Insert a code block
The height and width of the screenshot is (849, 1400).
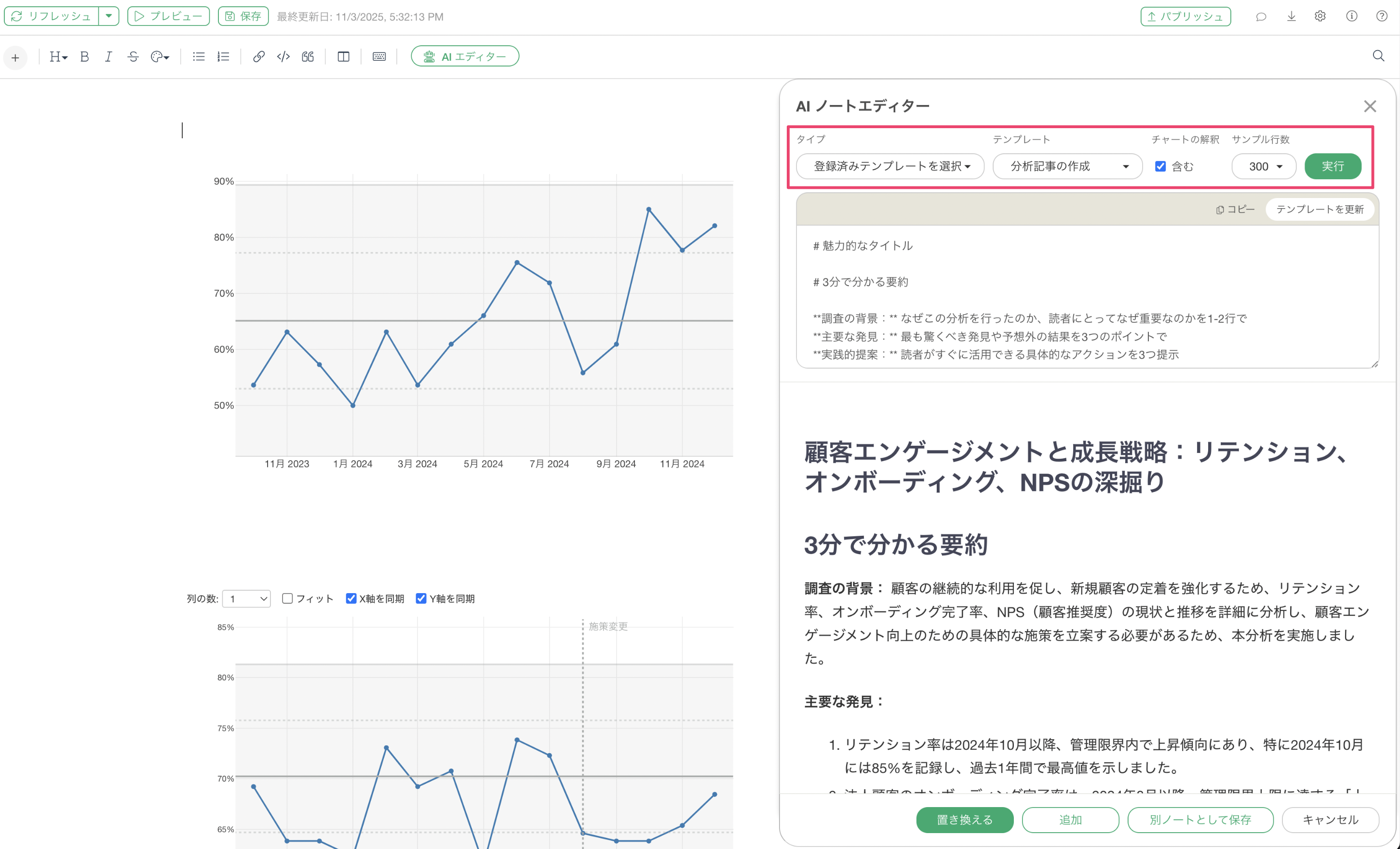[283, 56]
